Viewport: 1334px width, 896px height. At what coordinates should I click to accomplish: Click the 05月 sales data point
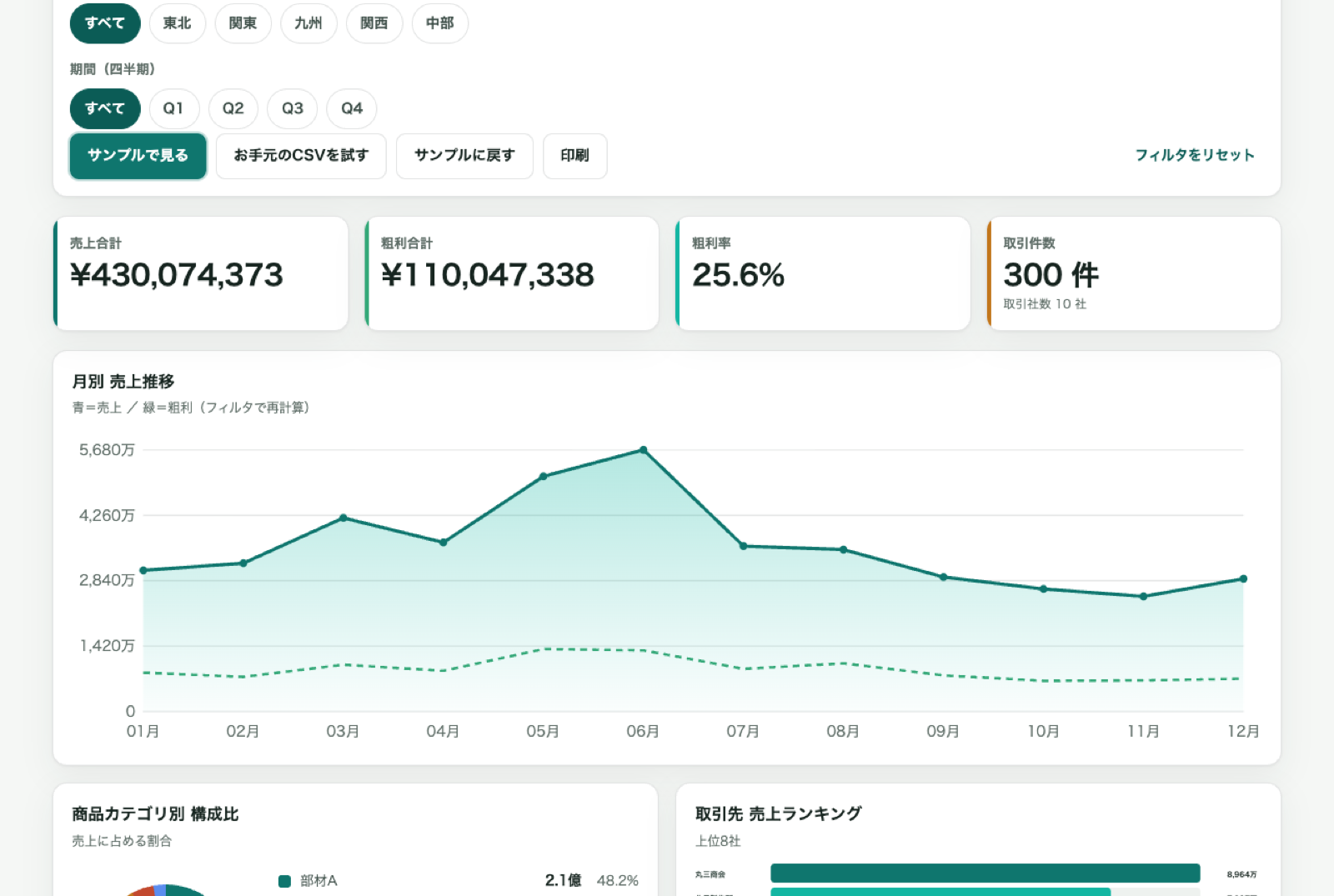(x=544, y=477)
